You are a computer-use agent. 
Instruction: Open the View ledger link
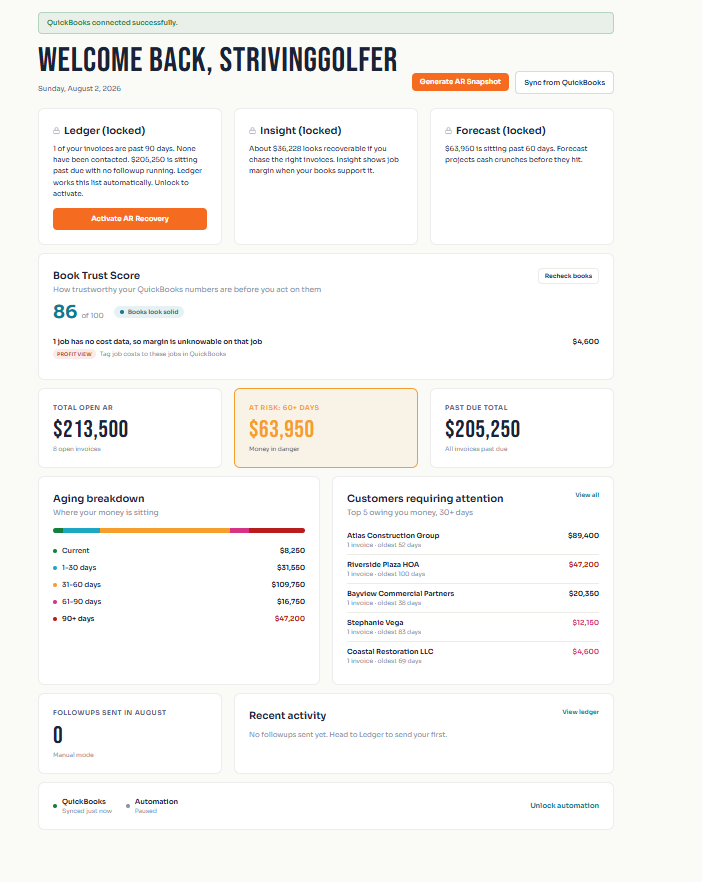pos(580,712)
